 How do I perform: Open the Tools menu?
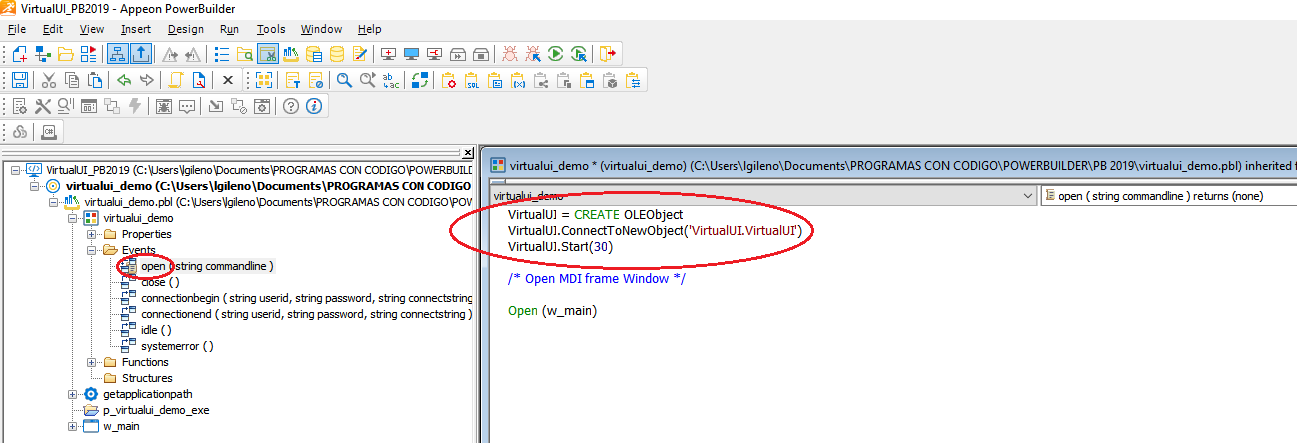(x=271, y=29)
